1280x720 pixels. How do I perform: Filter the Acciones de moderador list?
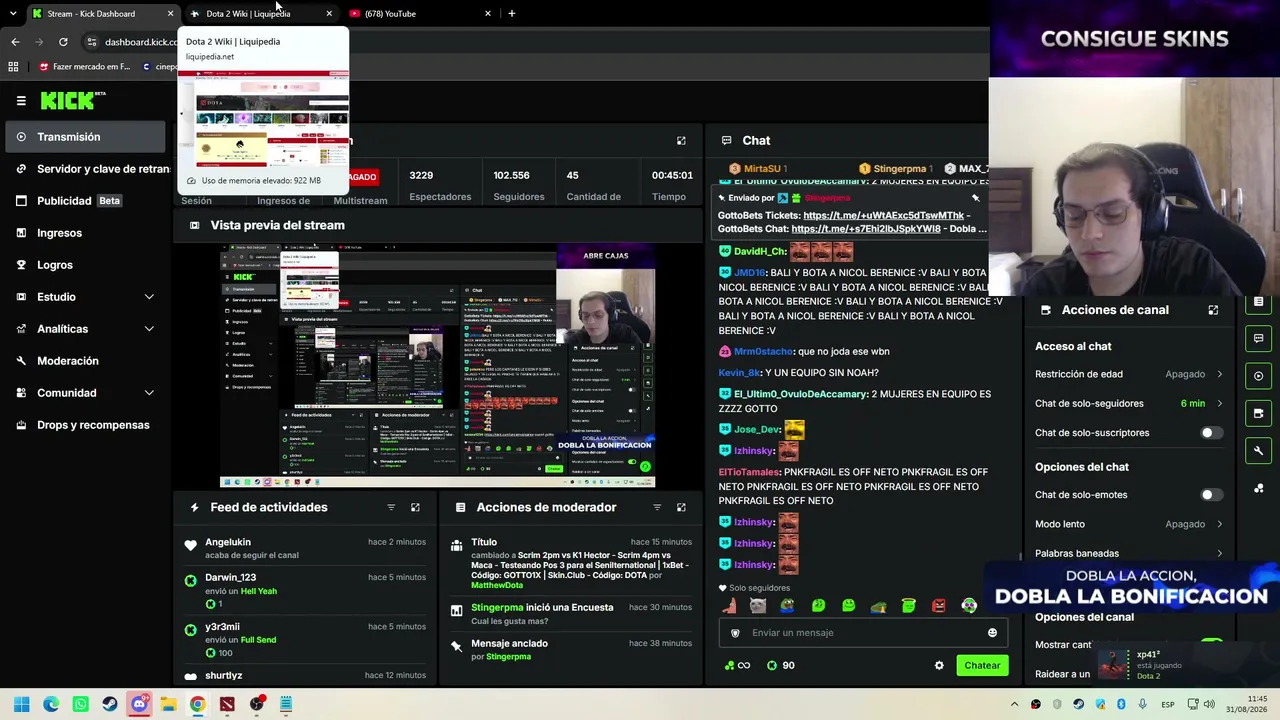point(657,508)
